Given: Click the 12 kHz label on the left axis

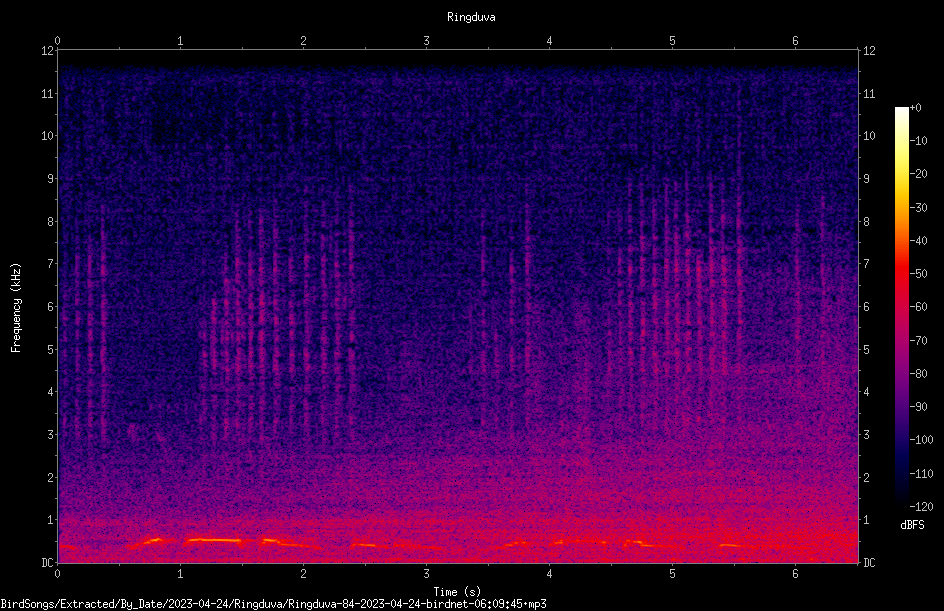Looking at the screenshot, I should tap(48, 51).
